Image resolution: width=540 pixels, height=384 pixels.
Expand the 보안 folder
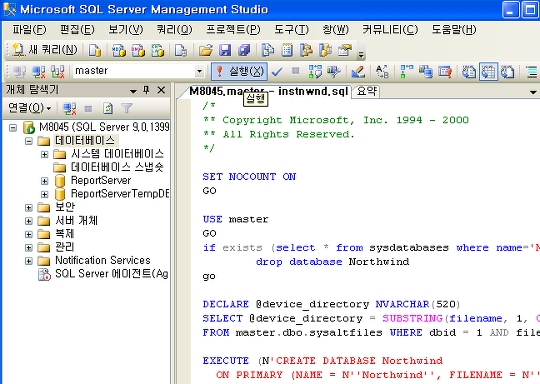(x=29, y=208)
